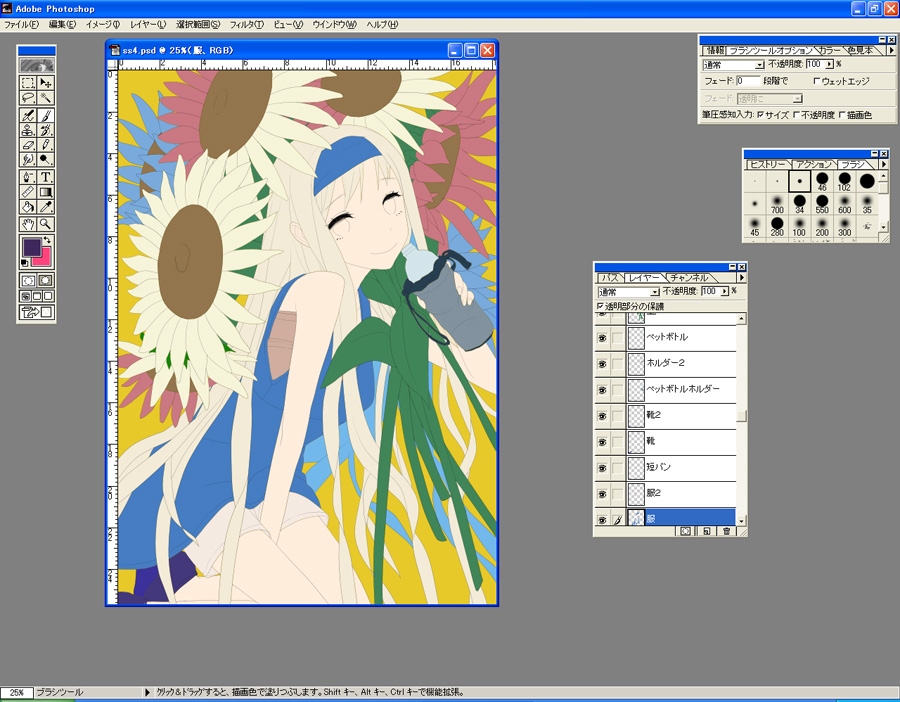Choose the 46 brush preset
900x702 pixels.
[822, 182]
